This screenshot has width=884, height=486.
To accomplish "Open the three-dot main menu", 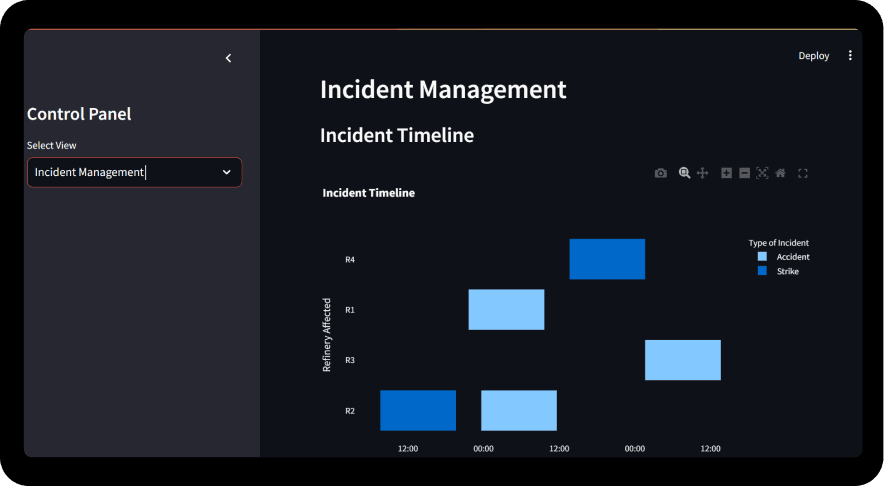I will tap(850, 56).
